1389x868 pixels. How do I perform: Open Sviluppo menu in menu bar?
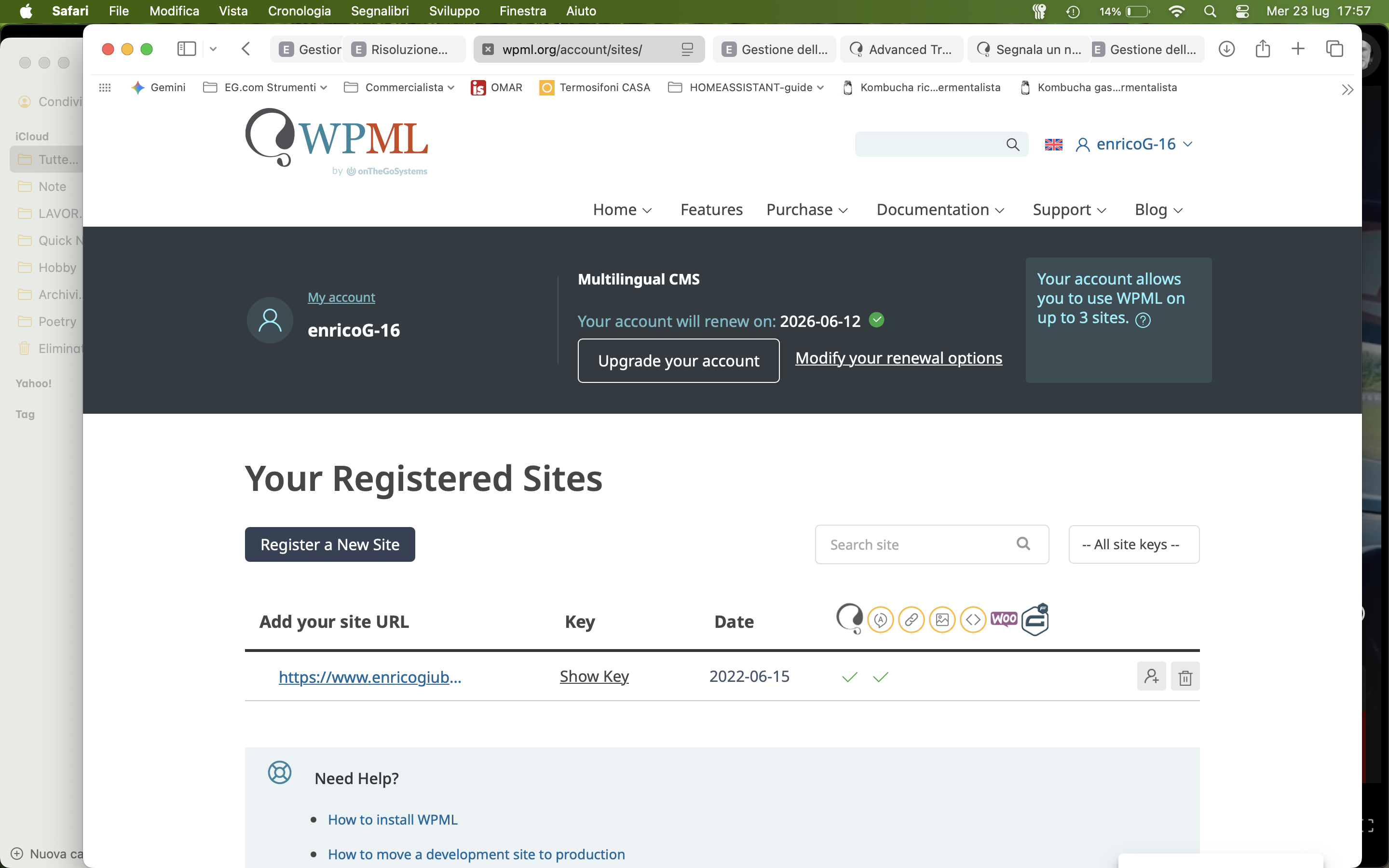[x=454, y=11]
